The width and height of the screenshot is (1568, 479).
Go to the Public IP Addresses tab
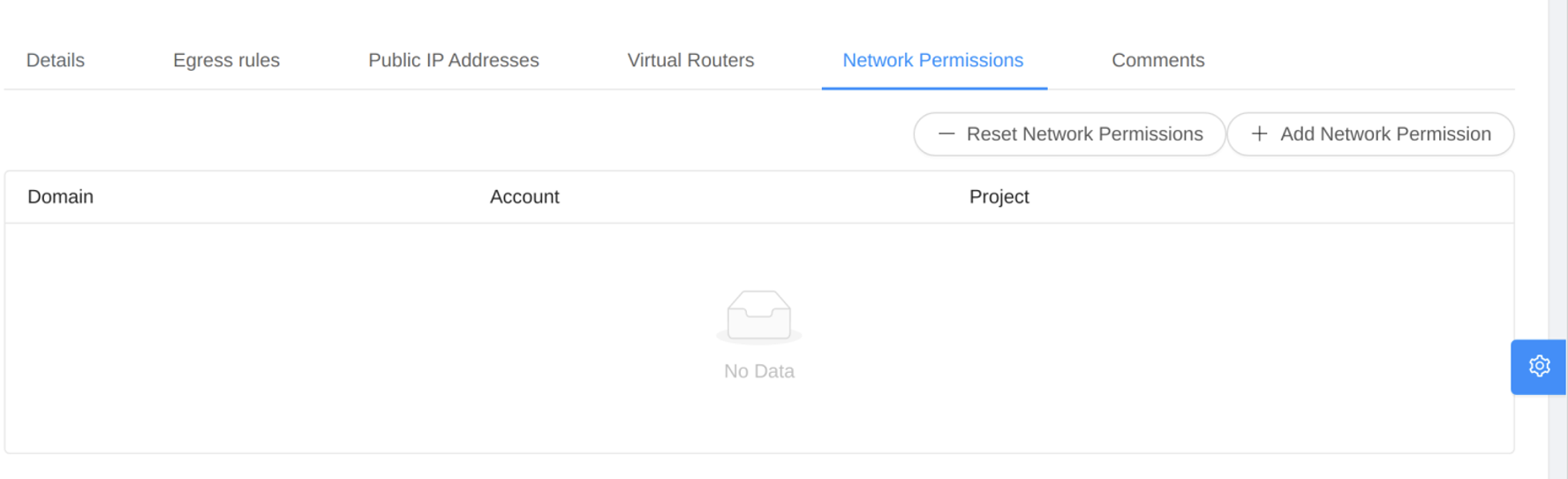(x=454, y=60)
